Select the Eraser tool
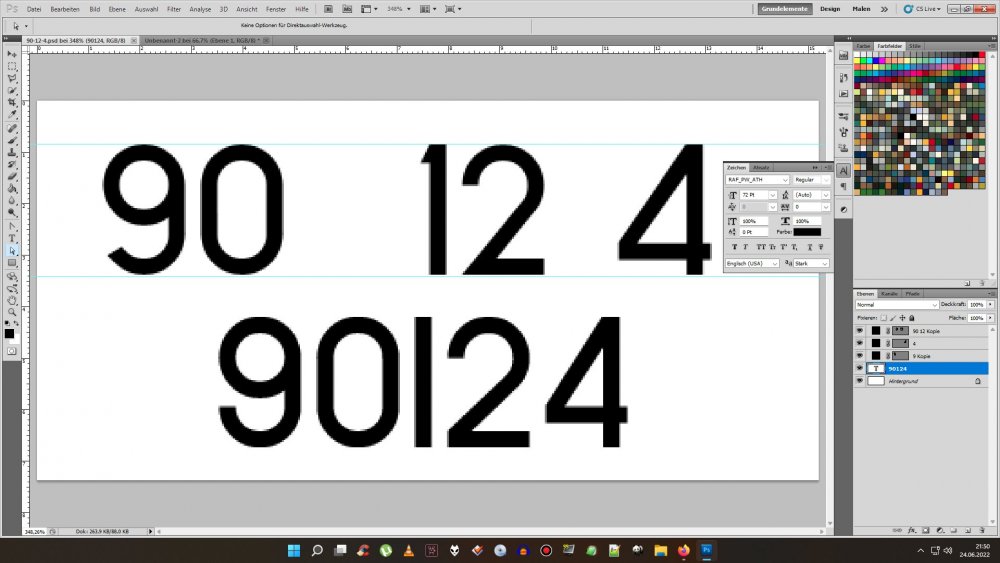The height and width of the screenshot is (563, 1000). point(12,177)
